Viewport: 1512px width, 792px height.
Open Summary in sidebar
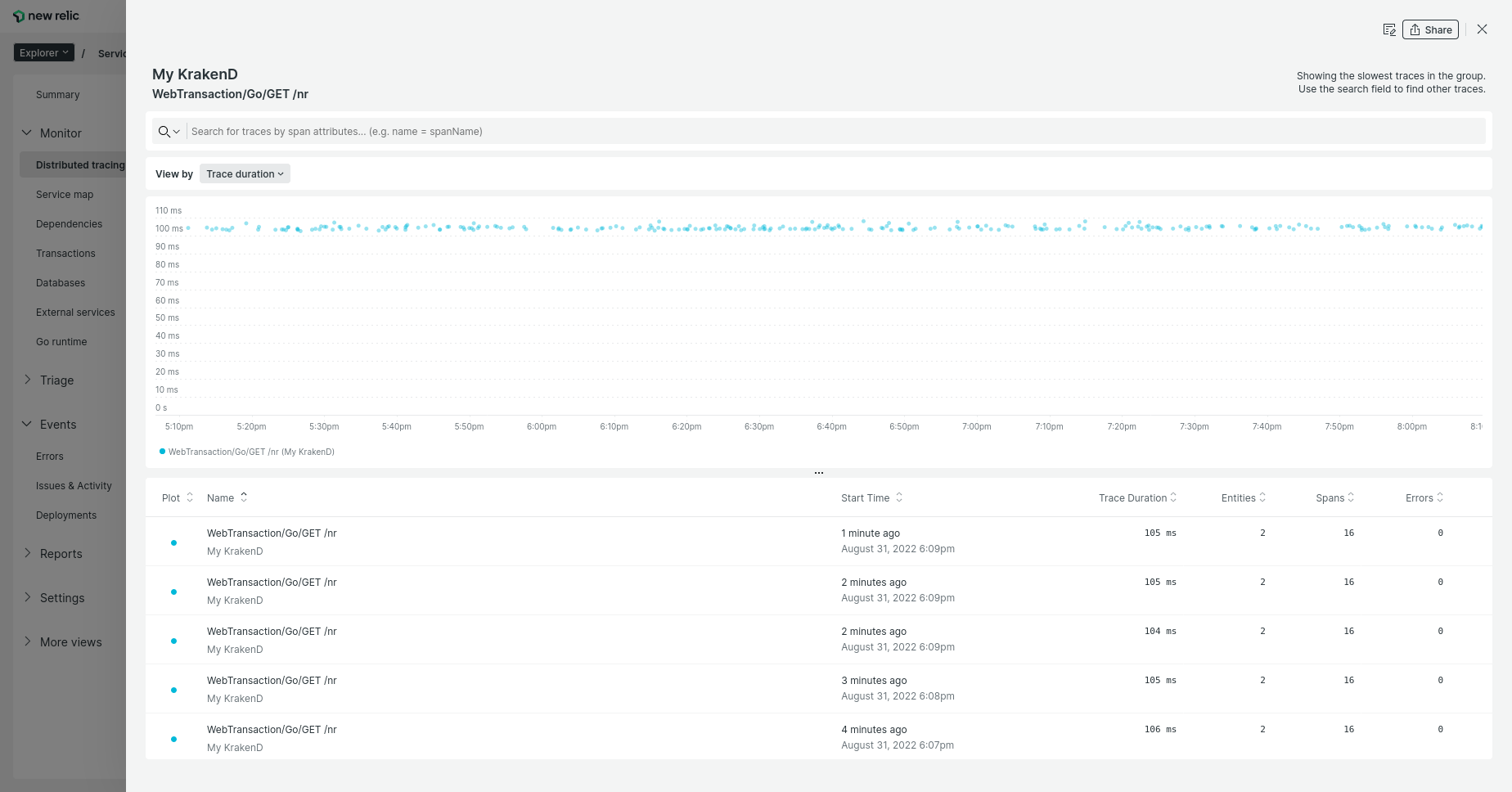[x=58, y=95]
